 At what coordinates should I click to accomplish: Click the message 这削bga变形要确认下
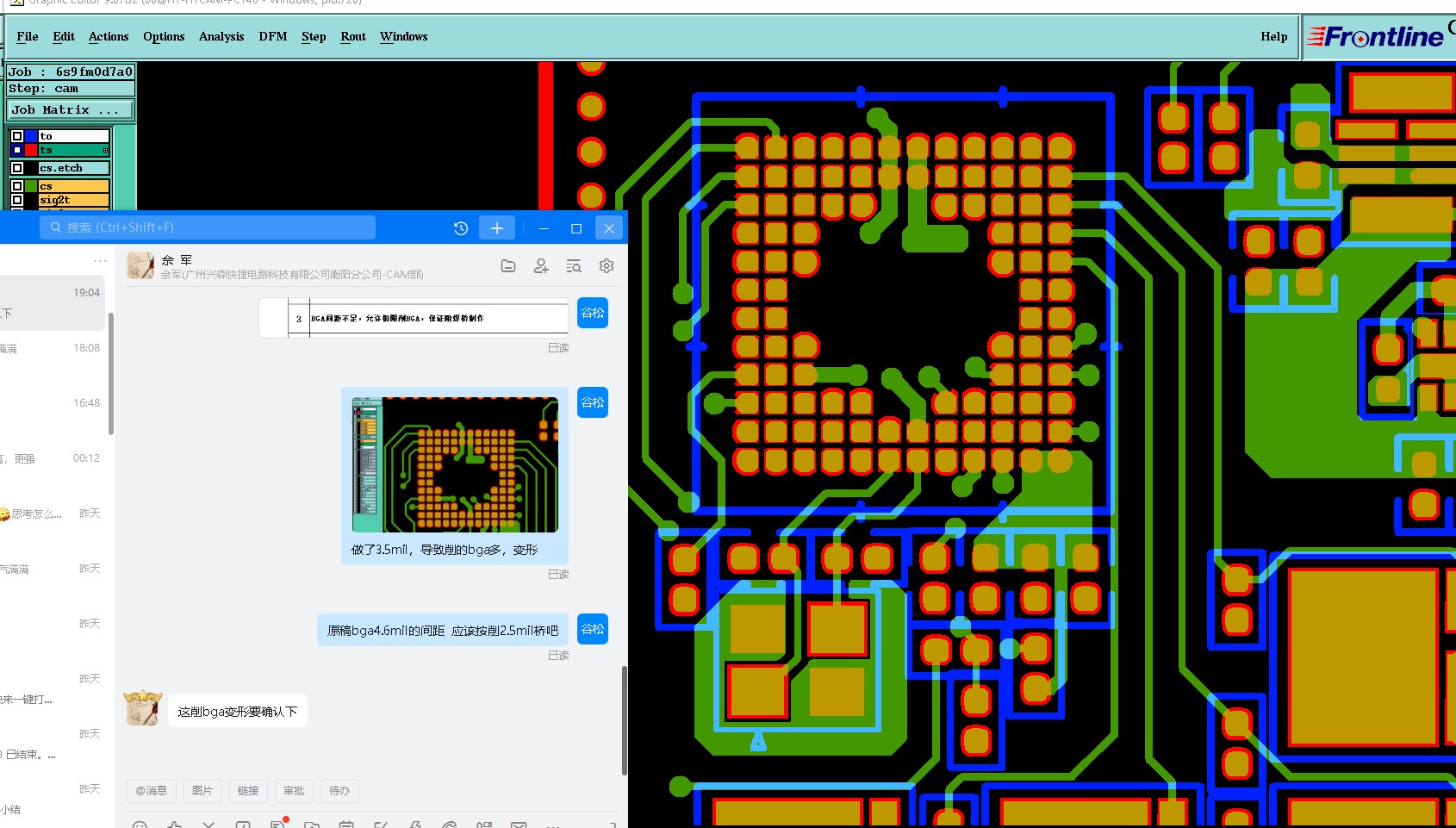pos(238,711)
